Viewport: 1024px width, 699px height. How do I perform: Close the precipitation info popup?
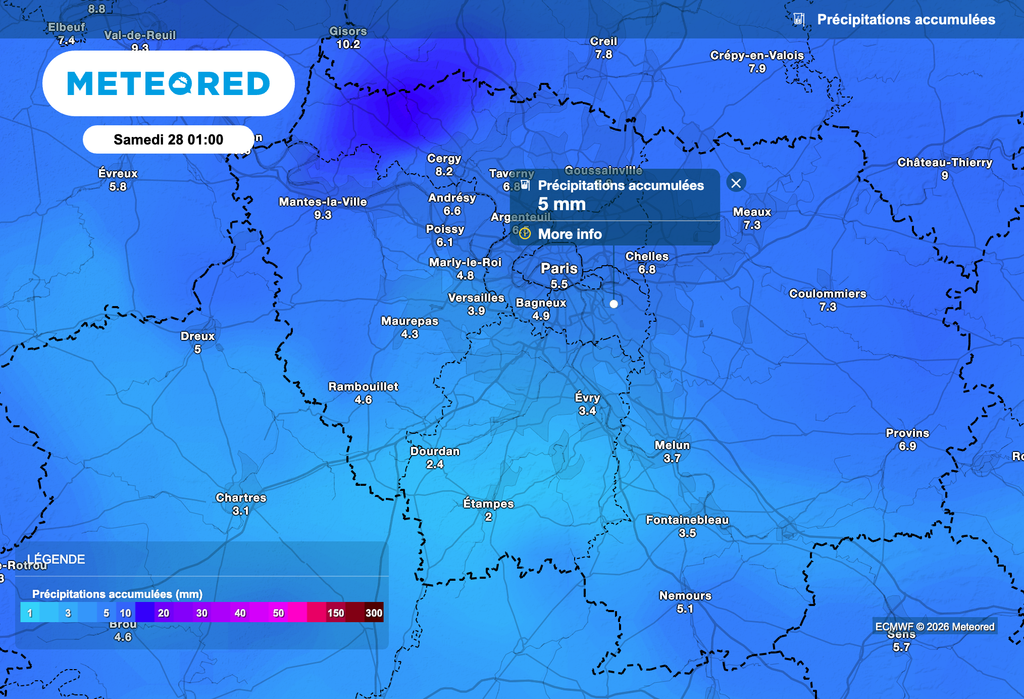(x=736, y=182)
